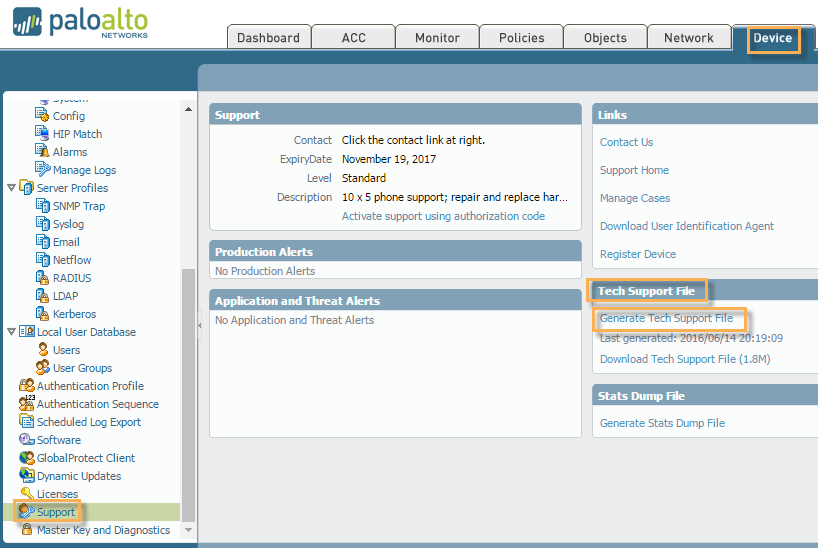Select Syslog label in the tree

[x=68, y=224]
